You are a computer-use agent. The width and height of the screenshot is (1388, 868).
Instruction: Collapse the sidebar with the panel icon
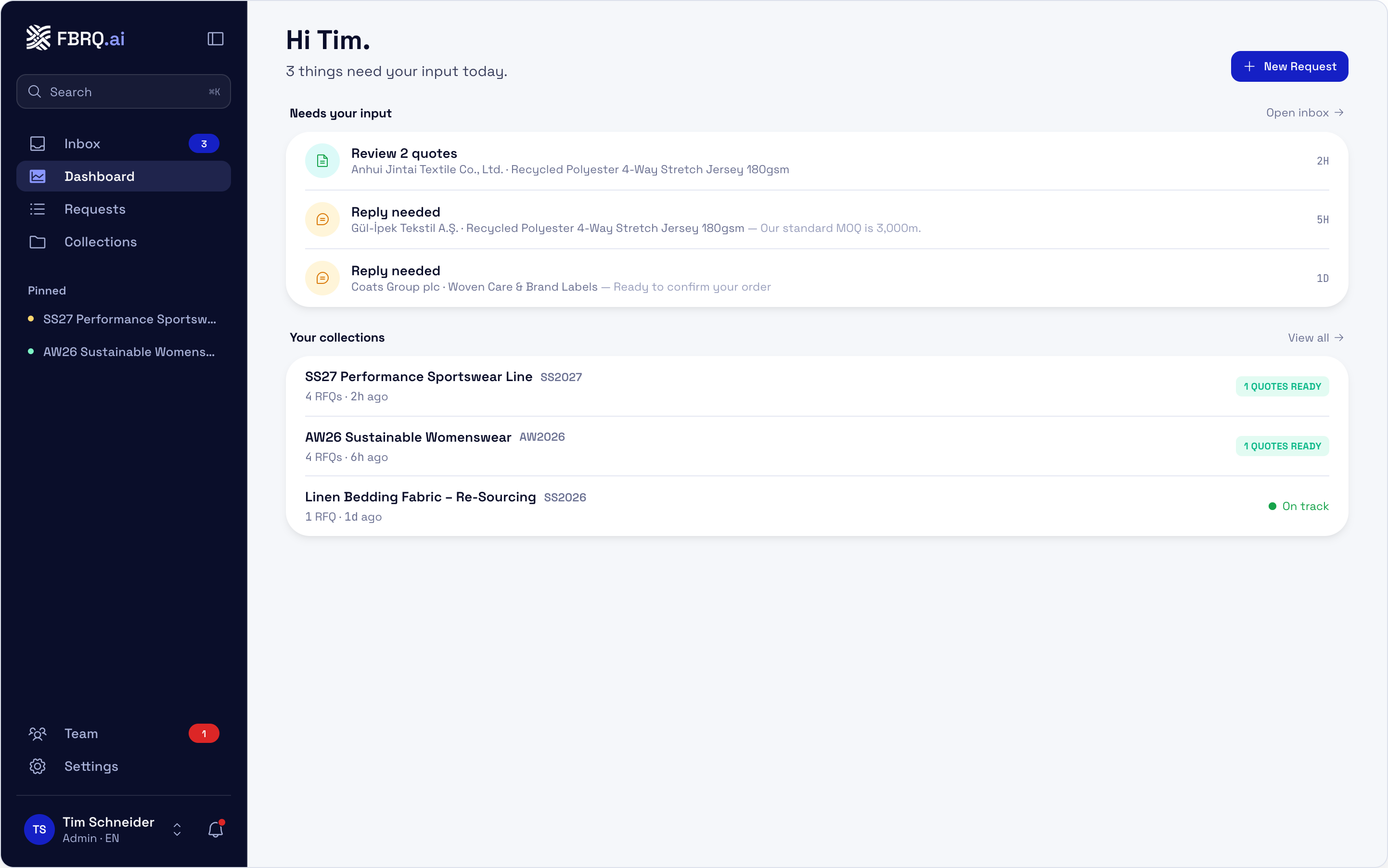[x=215, y=38]
